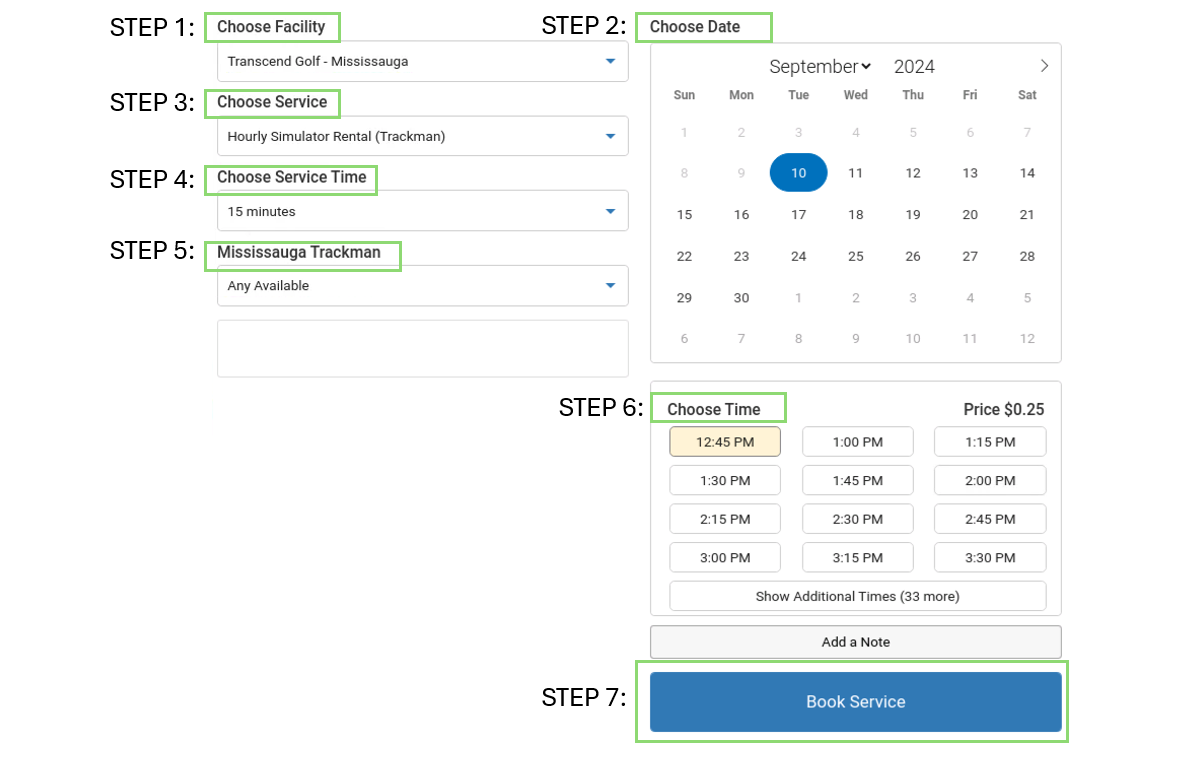
Task: Select September 18 on the calendar
Action: (x=855, y=214)
